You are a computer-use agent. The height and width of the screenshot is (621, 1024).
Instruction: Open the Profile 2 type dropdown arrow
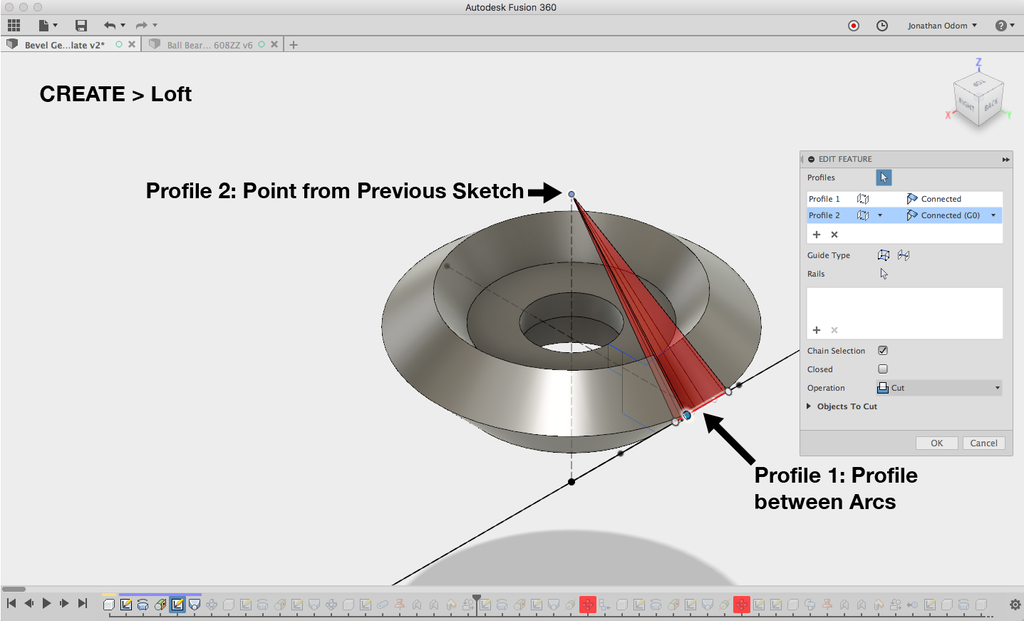tap(880, 215)
